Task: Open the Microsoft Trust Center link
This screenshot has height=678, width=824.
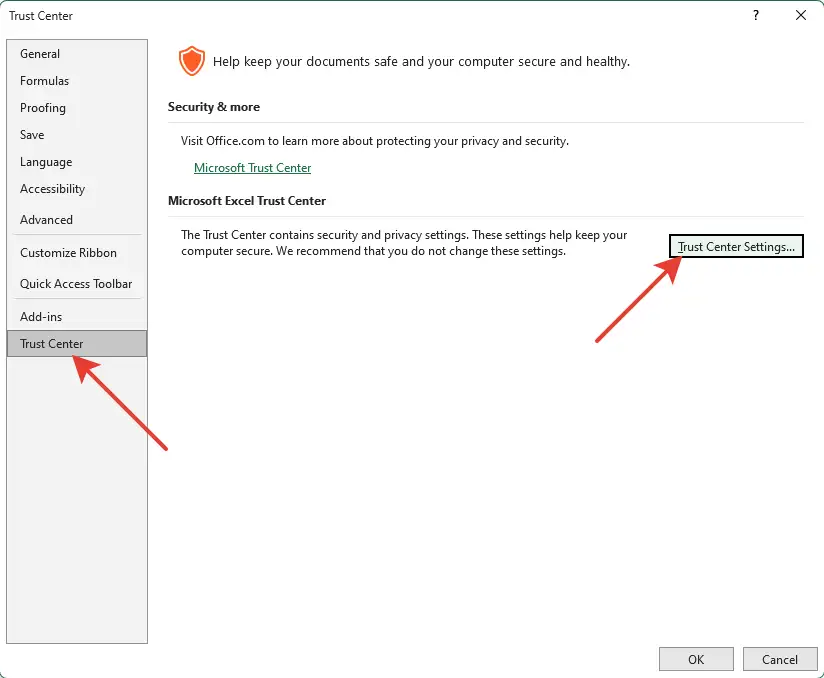Action: click(x=252, y=167)
